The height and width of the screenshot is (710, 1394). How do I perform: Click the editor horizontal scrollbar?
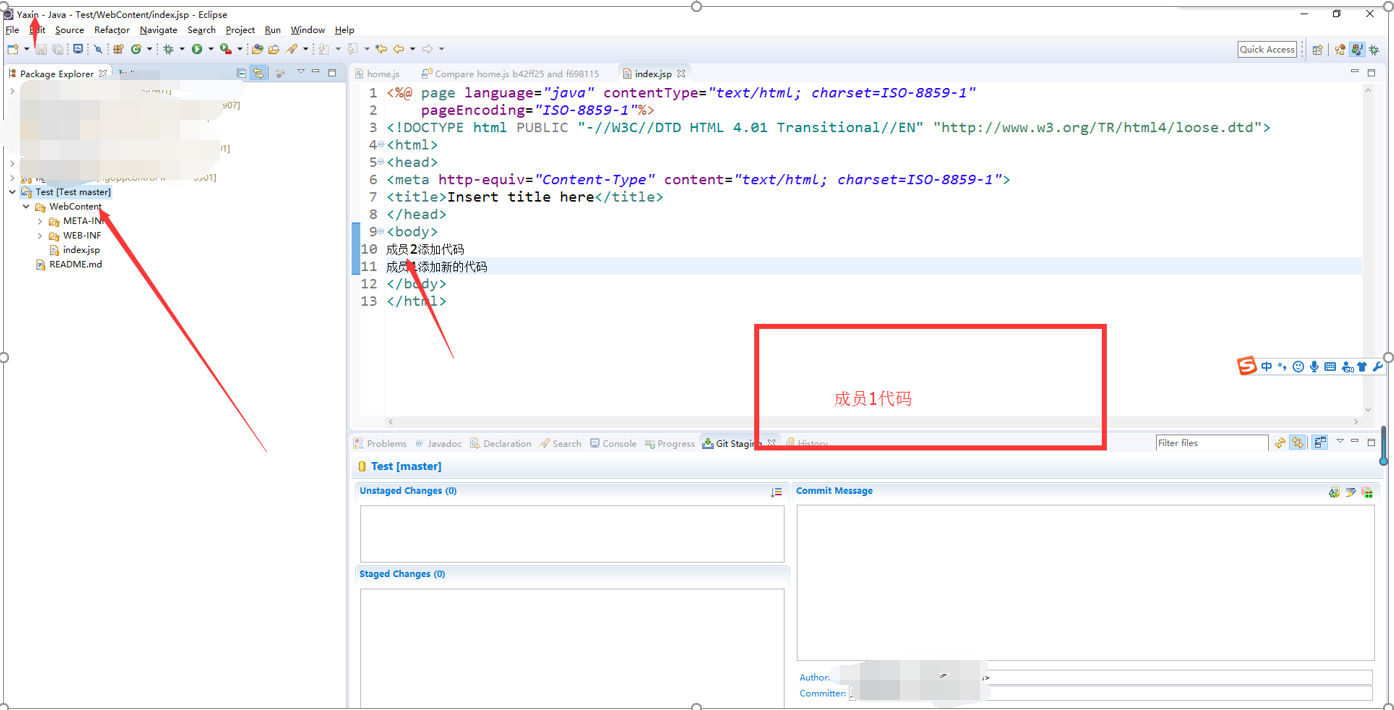[x=875, y=422]
